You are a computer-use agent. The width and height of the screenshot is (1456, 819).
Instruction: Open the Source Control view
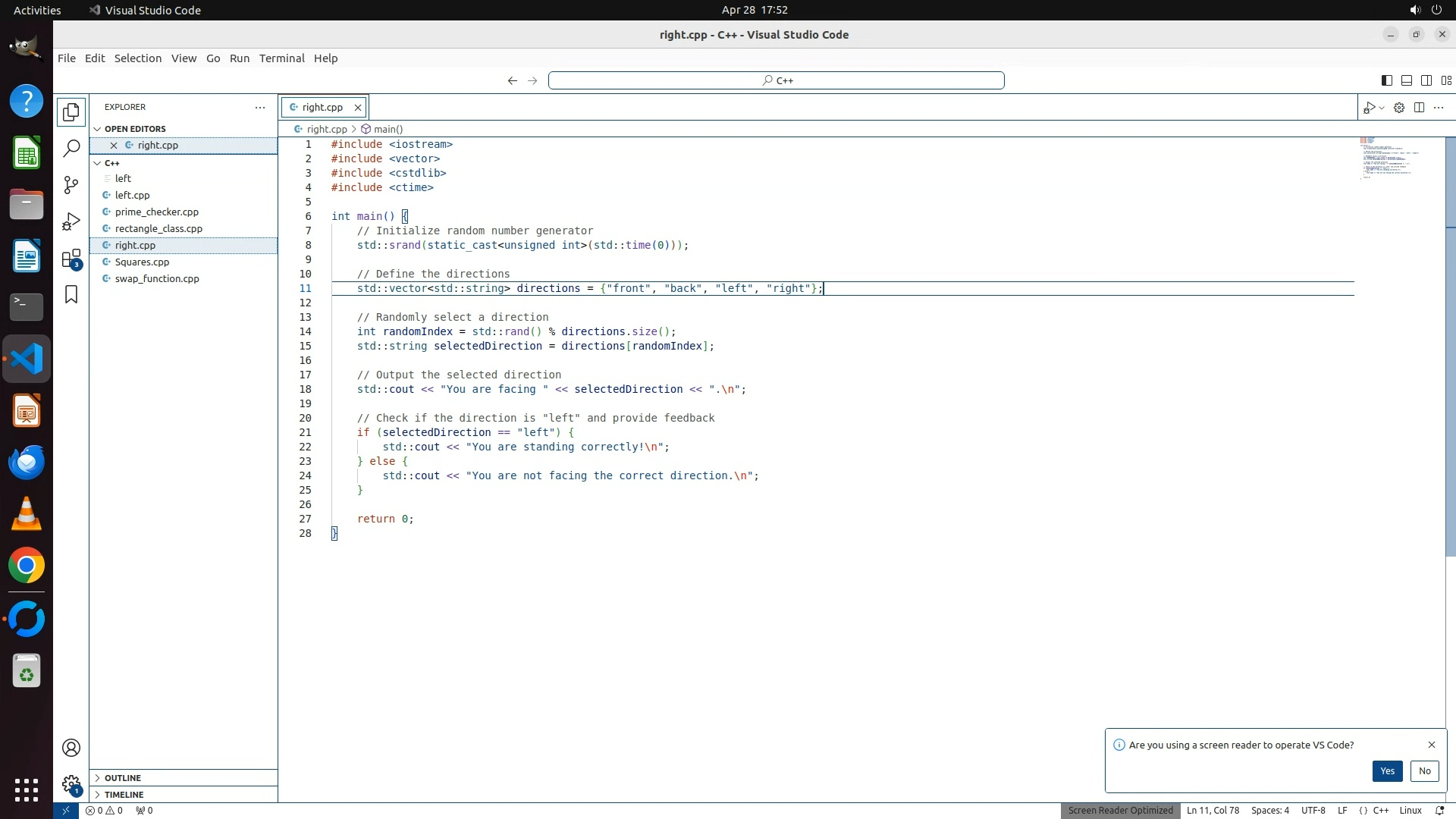[71, 185]
